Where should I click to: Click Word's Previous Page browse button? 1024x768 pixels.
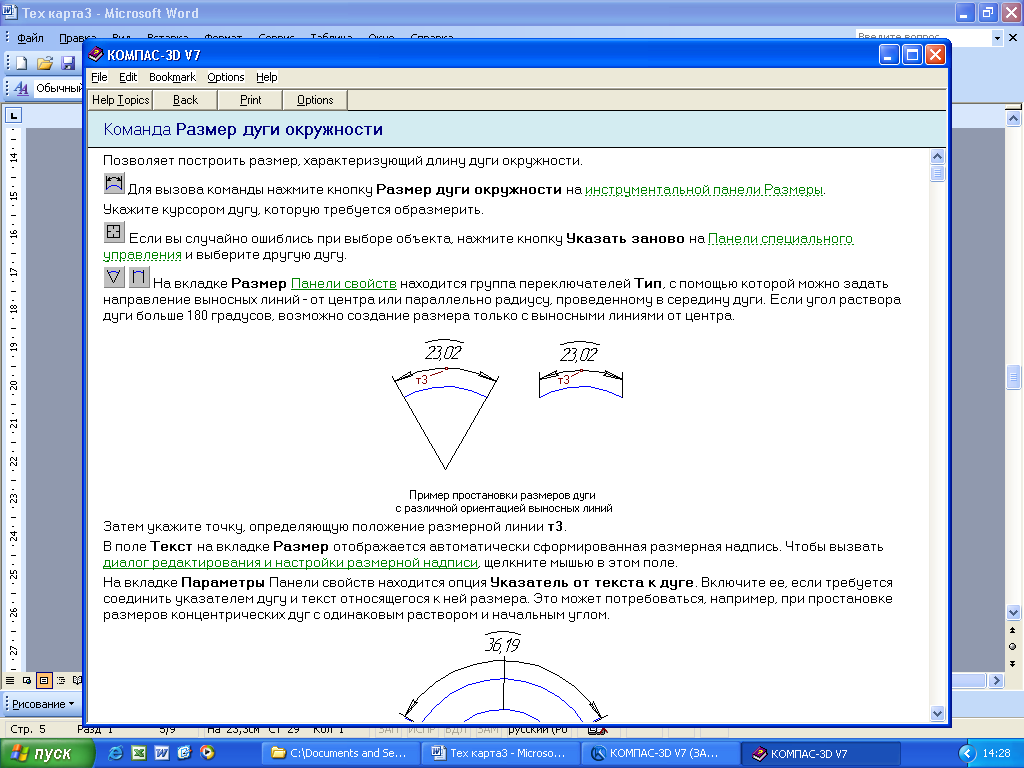click(x=1013, y=631)
